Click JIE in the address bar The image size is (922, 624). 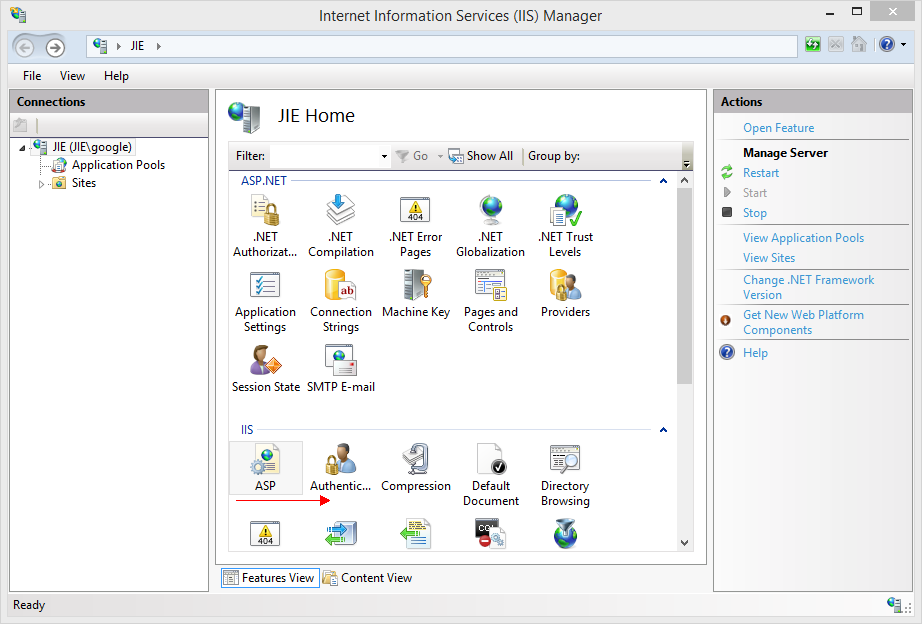[137, 46]
